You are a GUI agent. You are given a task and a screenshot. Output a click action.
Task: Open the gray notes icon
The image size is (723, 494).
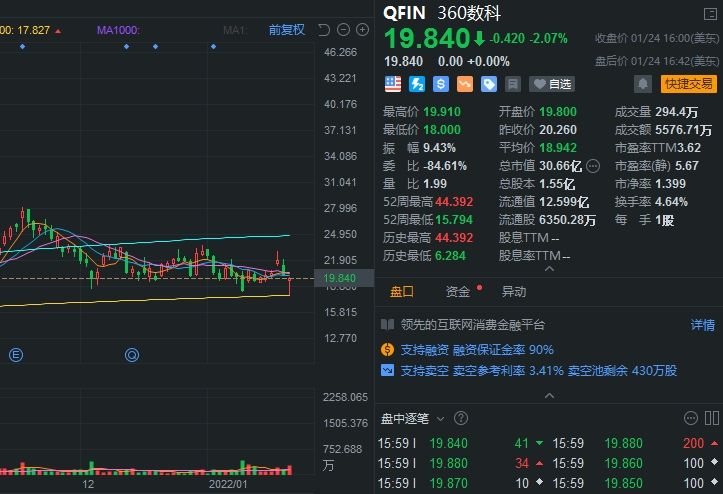point(512,84)
